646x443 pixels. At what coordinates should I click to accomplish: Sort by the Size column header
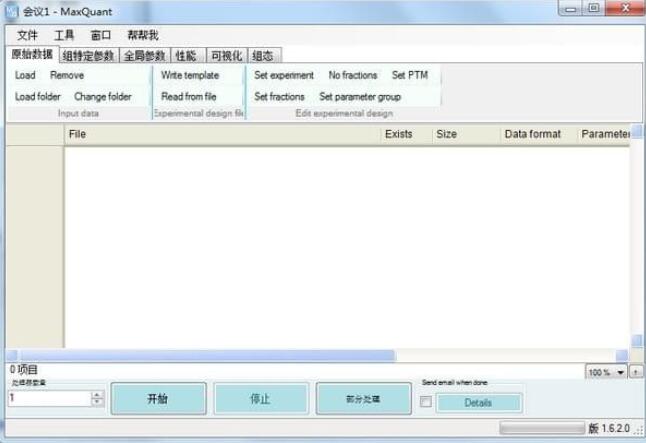(x=466, y=134)
